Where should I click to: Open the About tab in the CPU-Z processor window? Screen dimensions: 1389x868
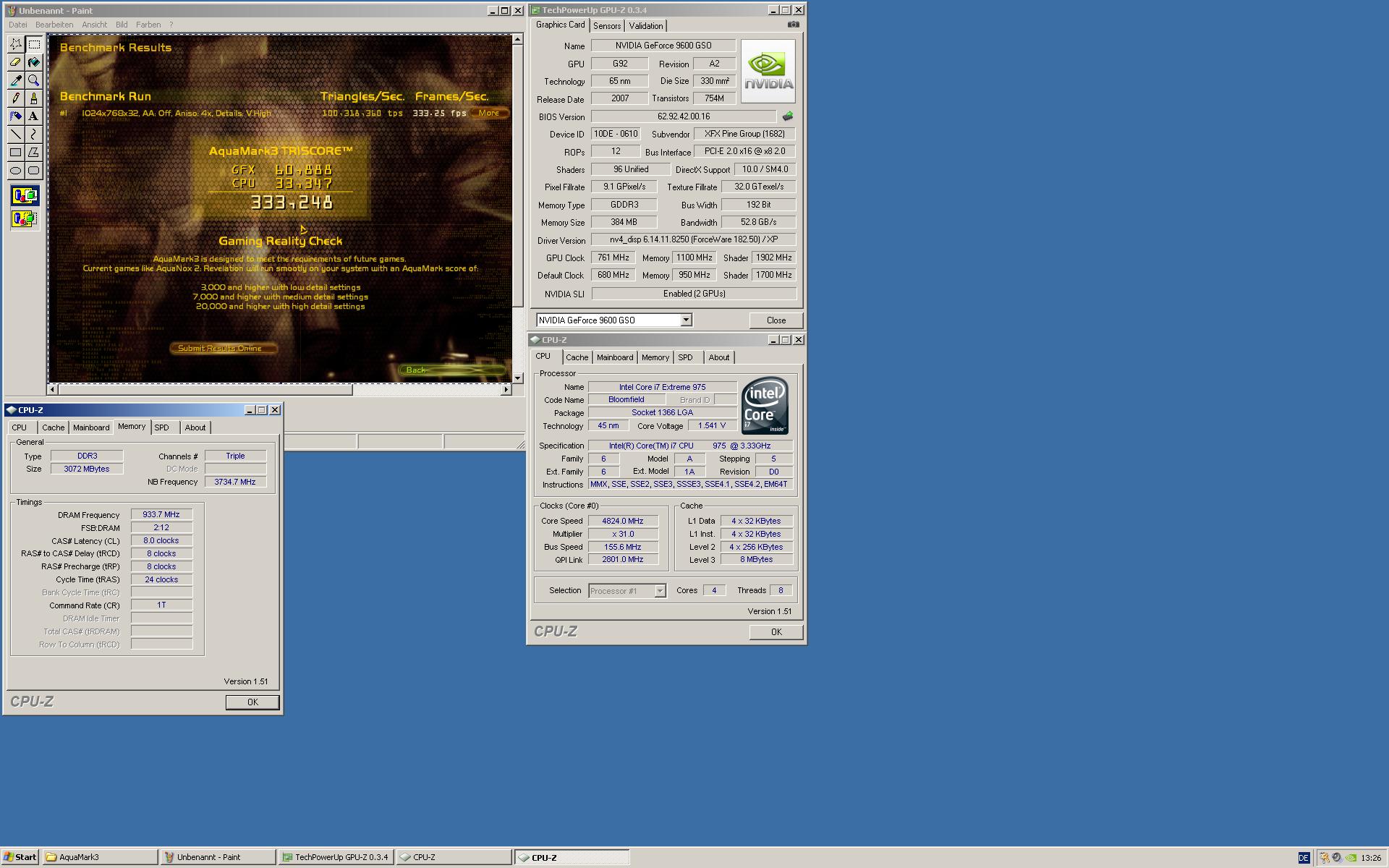click(x=718, y=357)
